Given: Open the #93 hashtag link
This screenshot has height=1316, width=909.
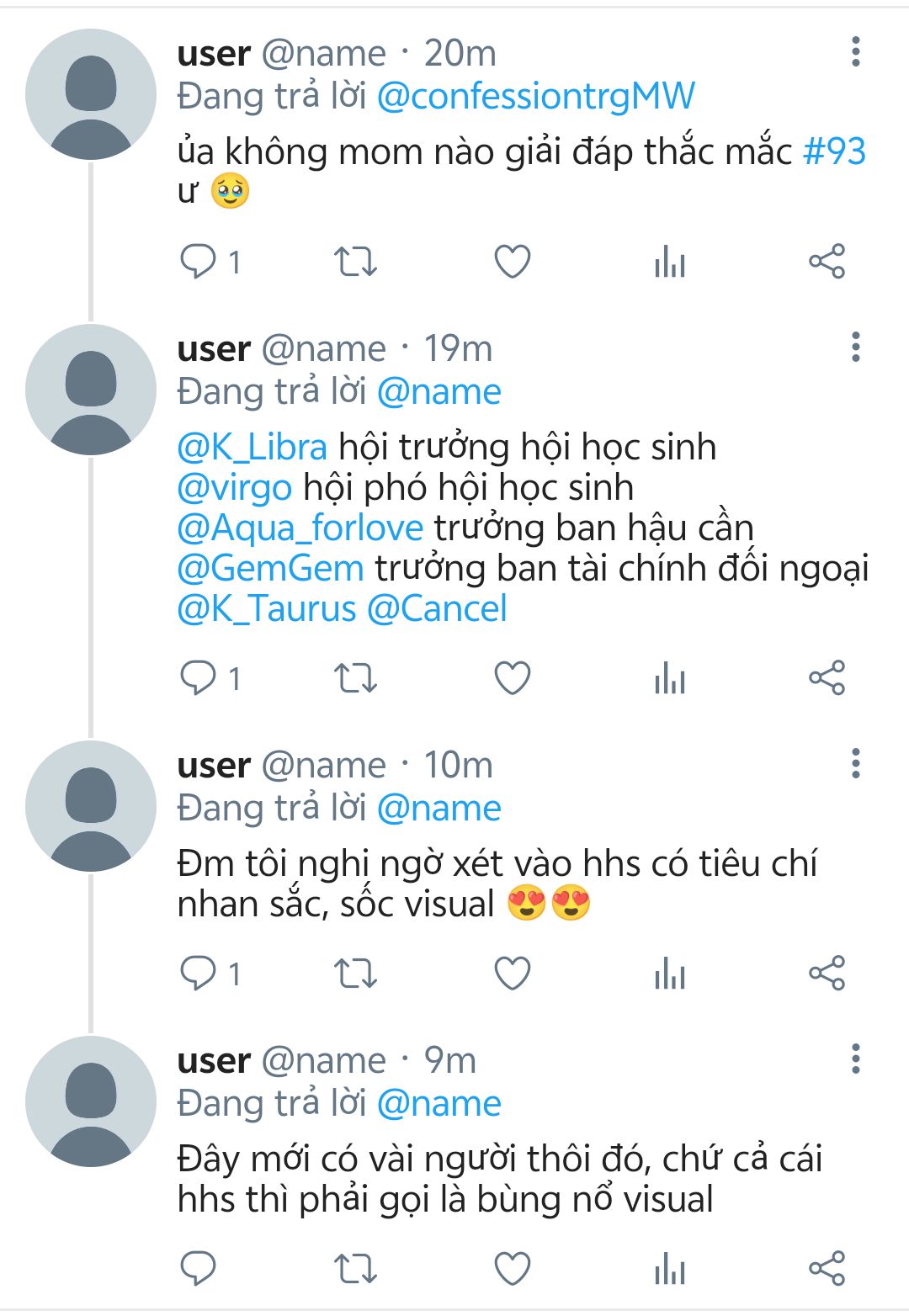Looking at the screenshot, I should coord(834,151).
